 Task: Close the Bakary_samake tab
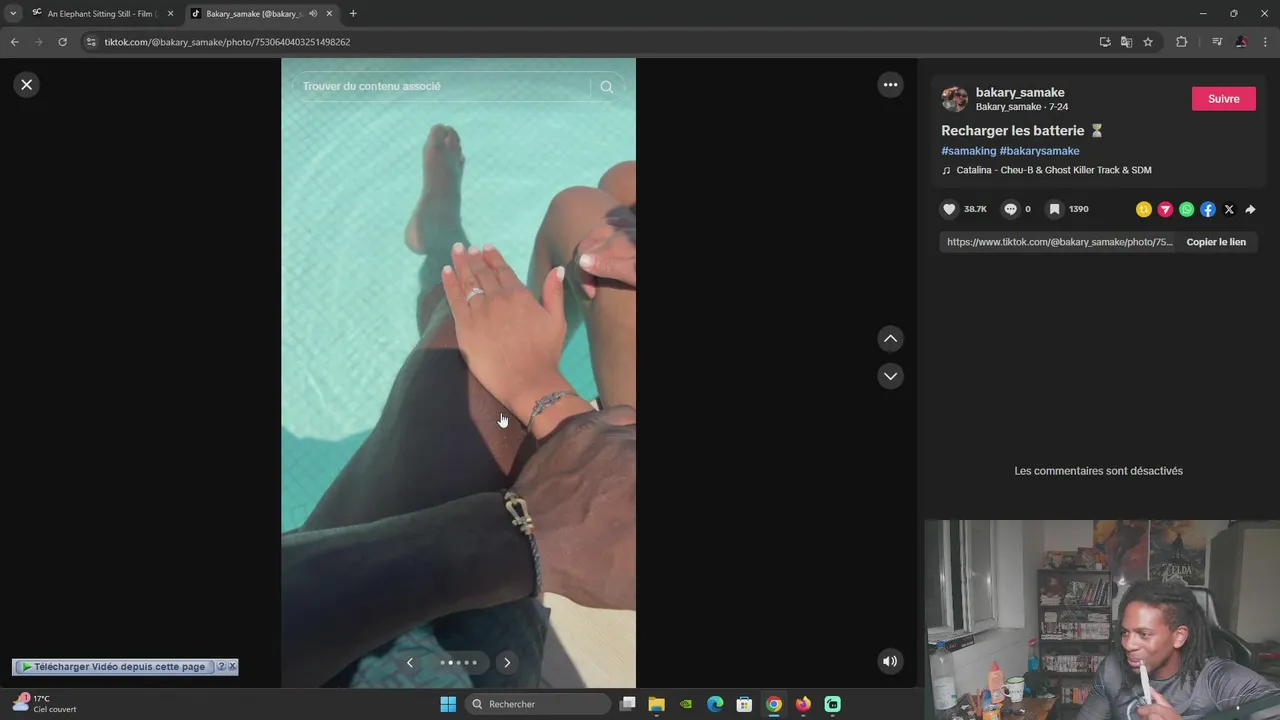click(329, 14)
